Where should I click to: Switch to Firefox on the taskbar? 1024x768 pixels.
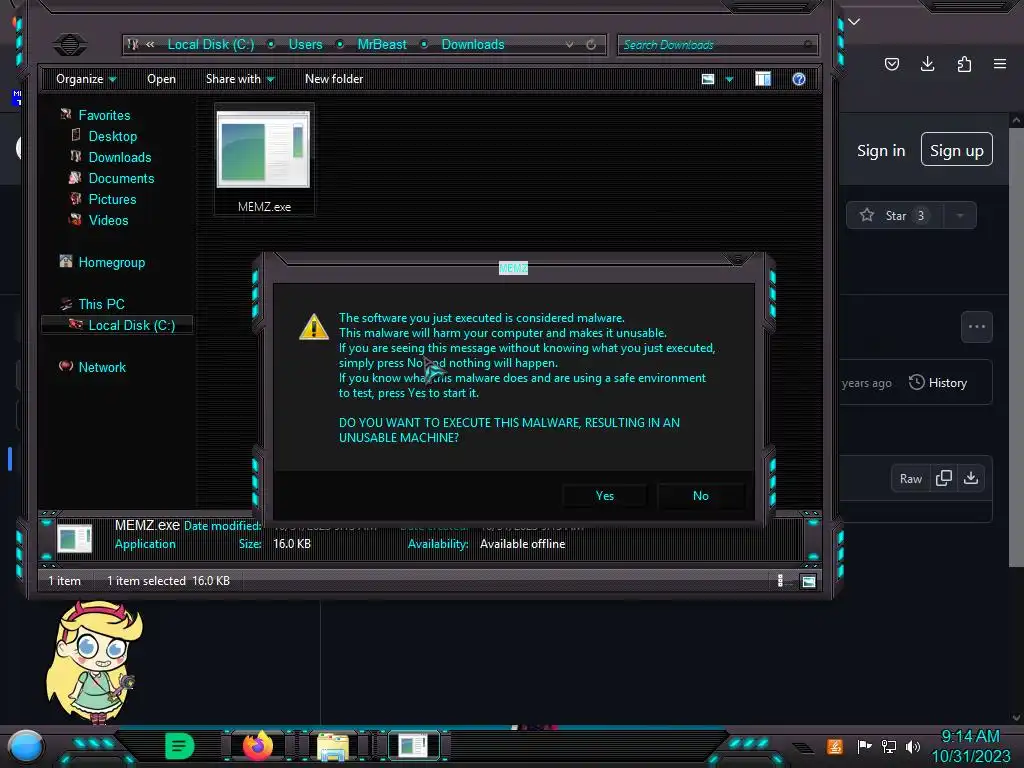[x=257, y=746]
